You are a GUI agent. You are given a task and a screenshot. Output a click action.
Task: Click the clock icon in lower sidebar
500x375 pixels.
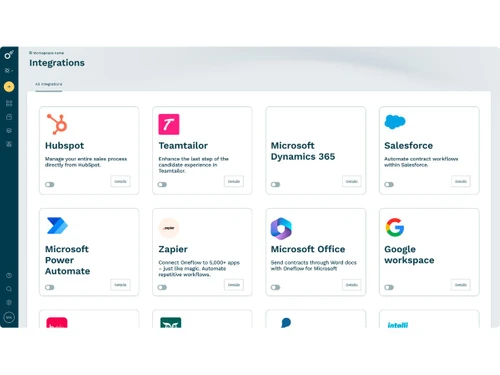(x=9, y=275)
